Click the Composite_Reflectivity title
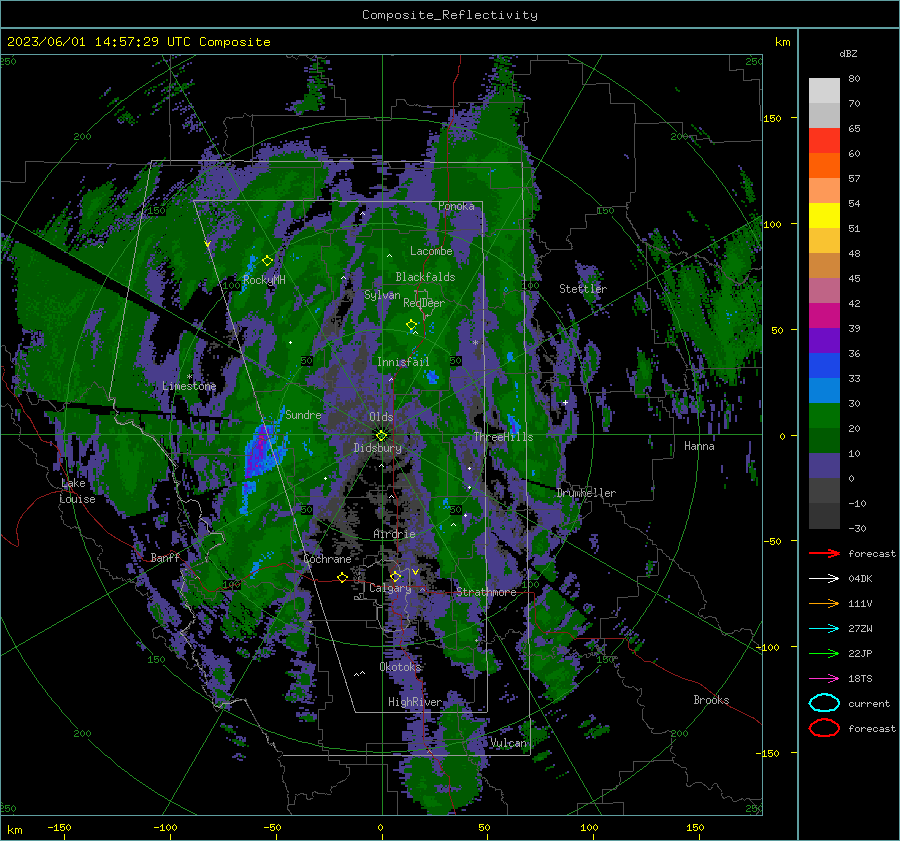 coord(449,15)
